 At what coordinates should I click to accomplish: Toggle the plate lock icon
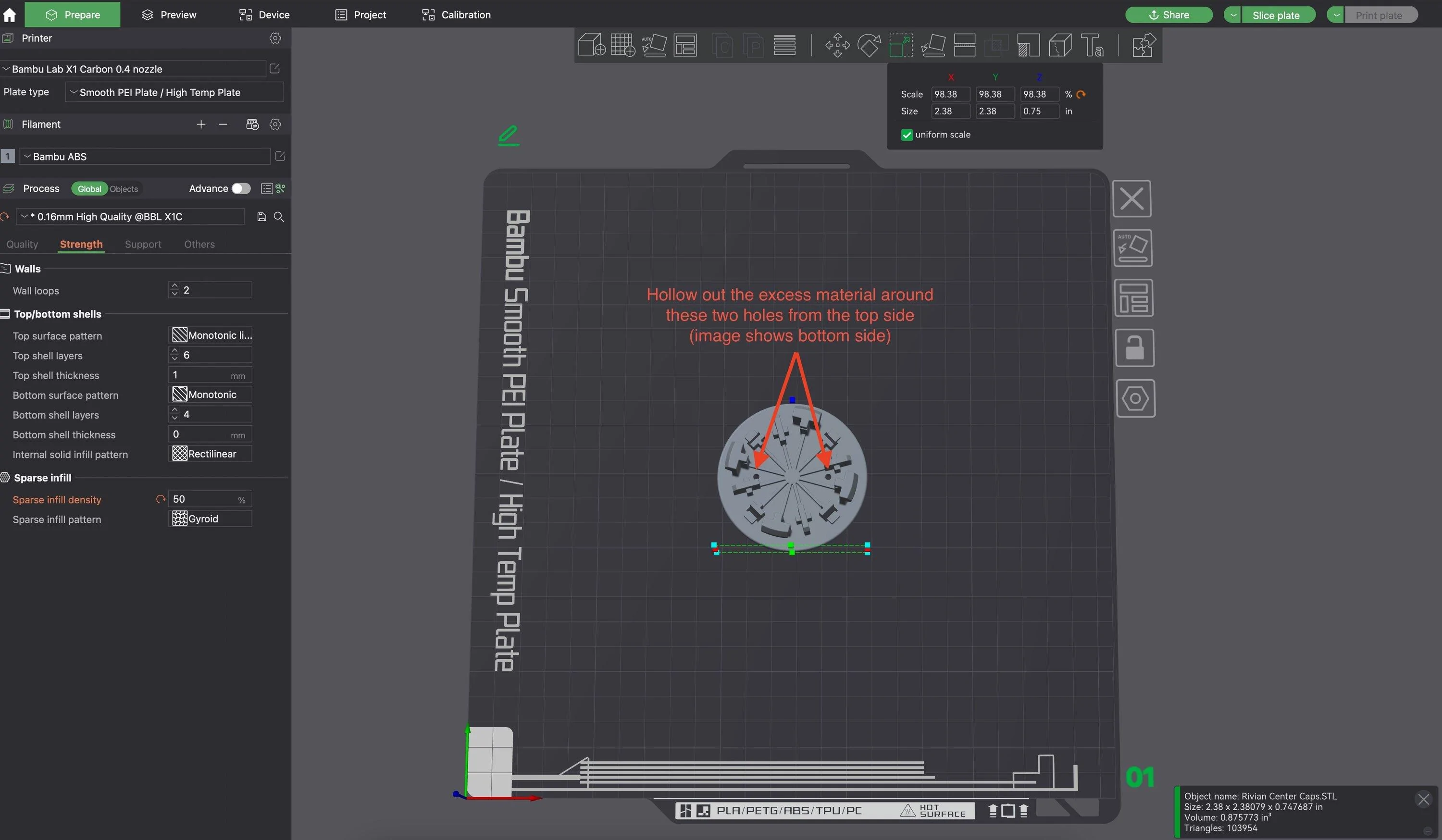pyautogui.click(x=1135, y=348)
